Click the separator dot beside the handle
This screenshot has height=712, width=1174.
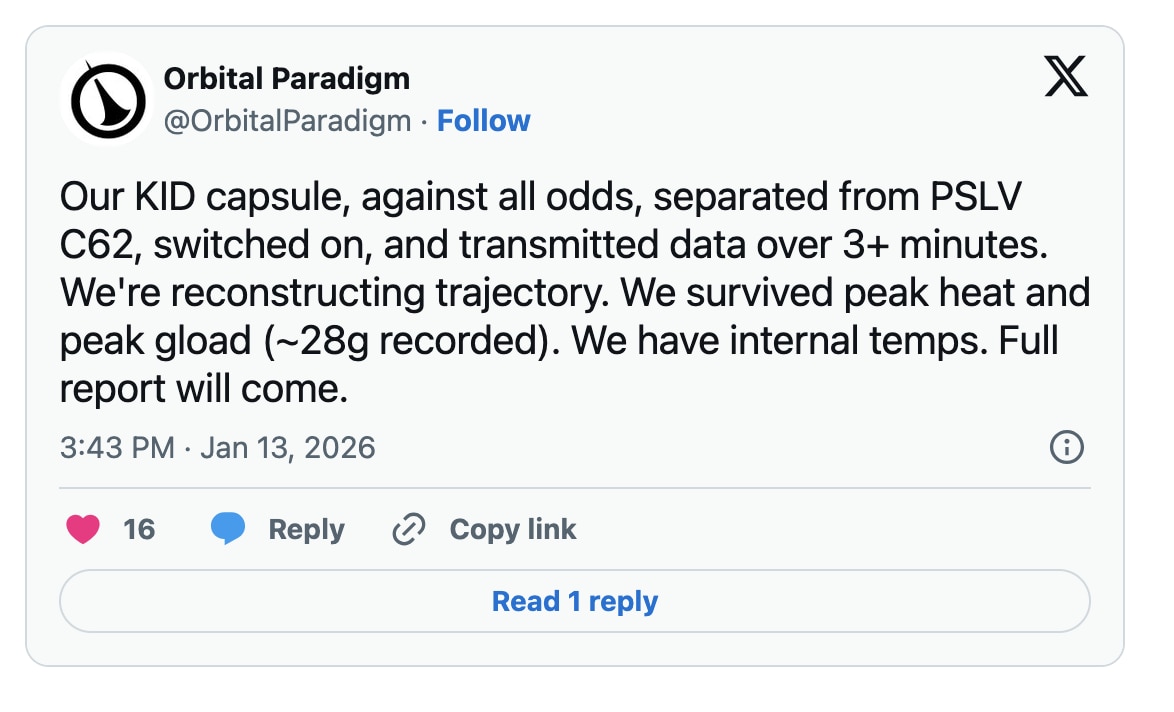(x=422, y=120)
